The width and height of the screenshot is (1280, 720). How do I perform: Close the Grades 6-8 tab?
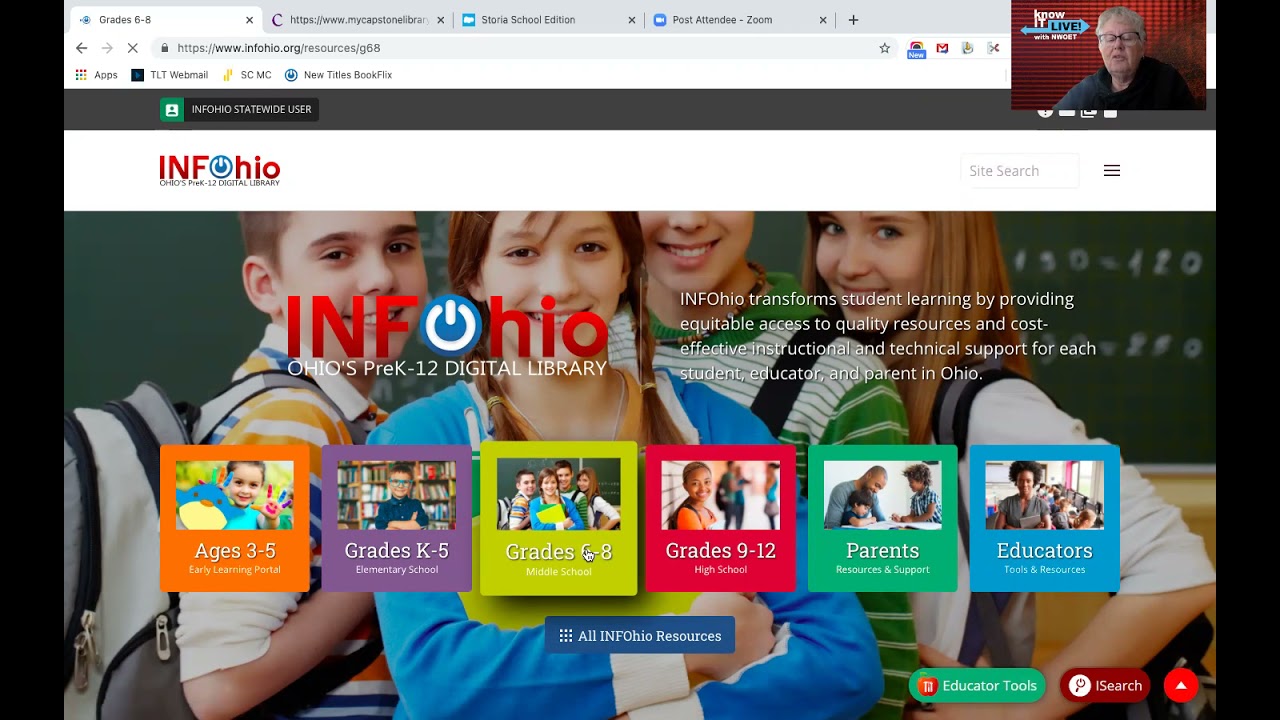coord(249,20)
